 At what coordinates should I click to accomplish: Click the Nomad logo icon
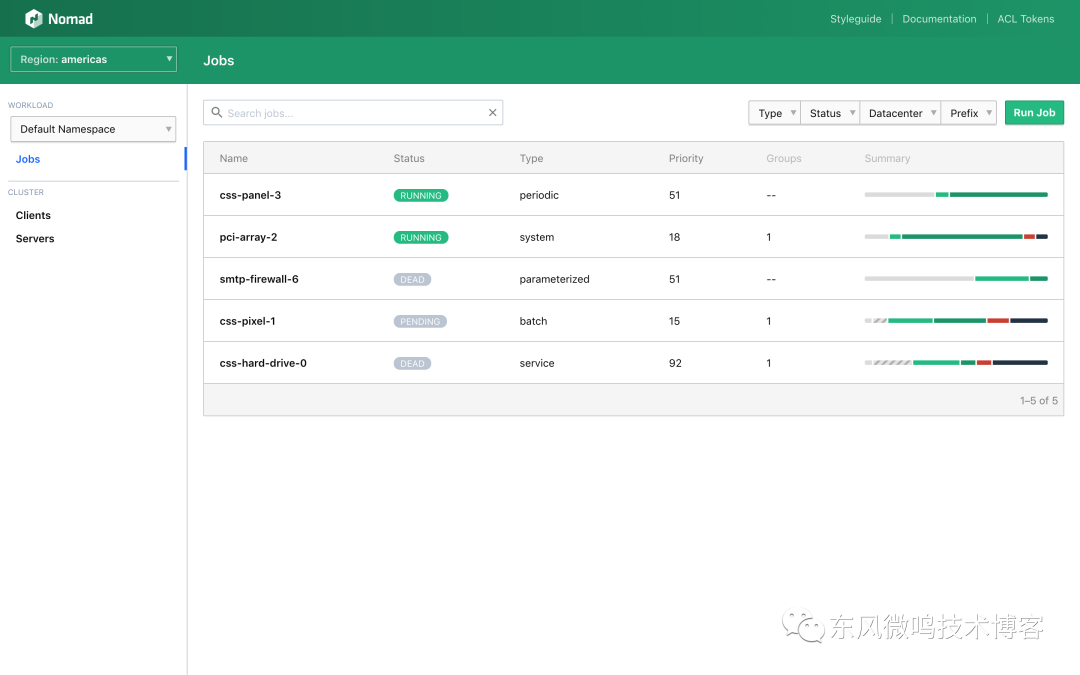coord(33,19)
